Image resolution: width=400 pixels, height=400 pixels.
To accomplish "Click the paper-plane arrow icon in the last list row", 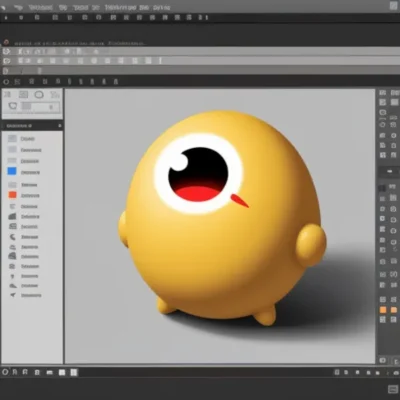I will 13,295.
